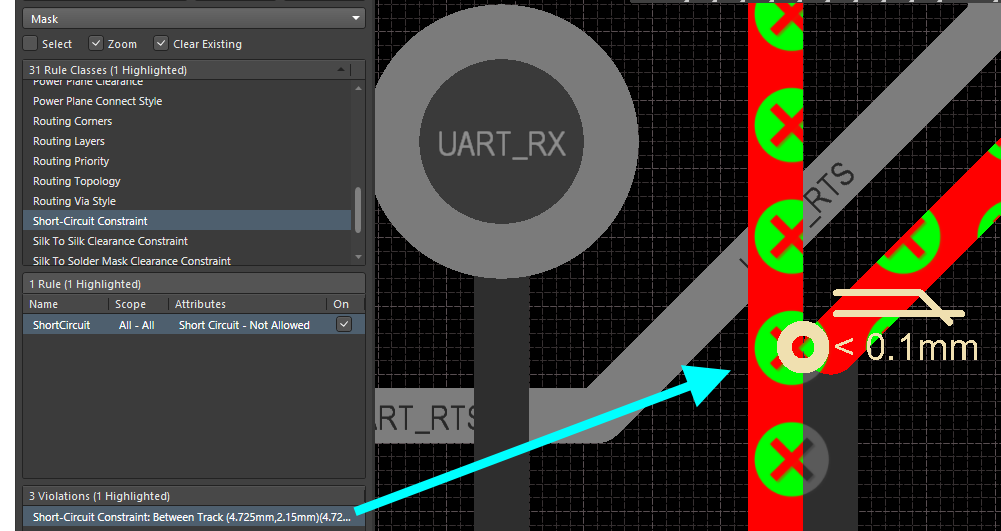Click the beige clearance violation circle marker
1001x531 pixels.
tap(802, 347)
